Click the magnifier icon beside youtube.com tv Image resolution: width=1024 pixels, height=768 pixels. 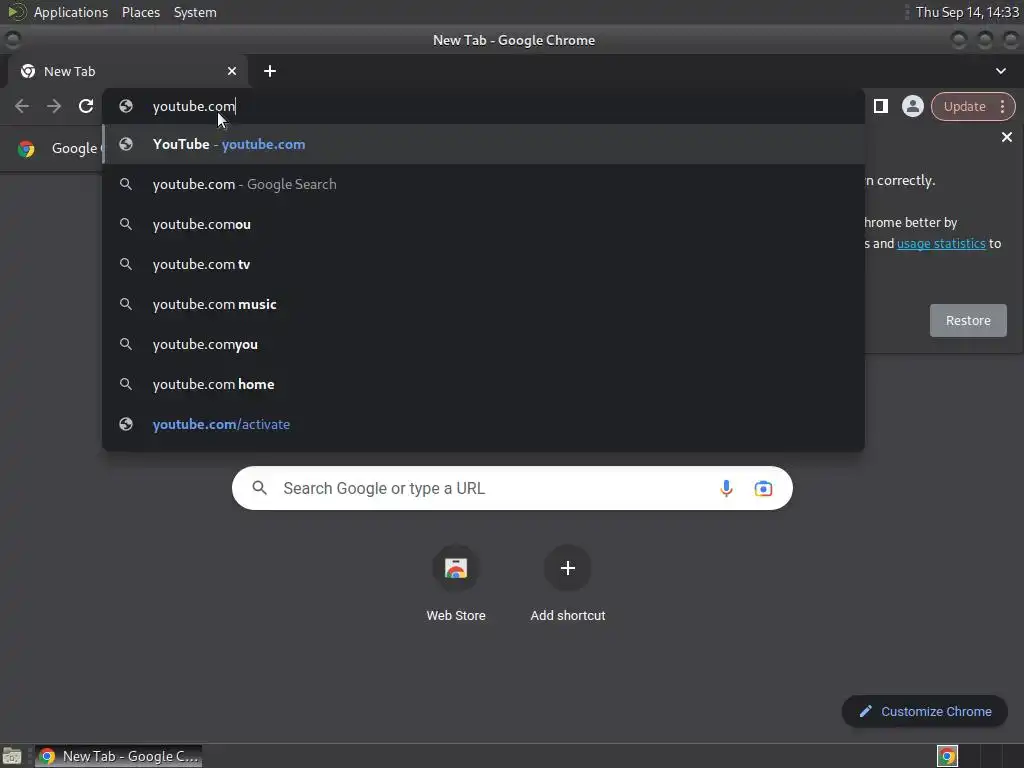pyautogui.click(x=126, y=264)
